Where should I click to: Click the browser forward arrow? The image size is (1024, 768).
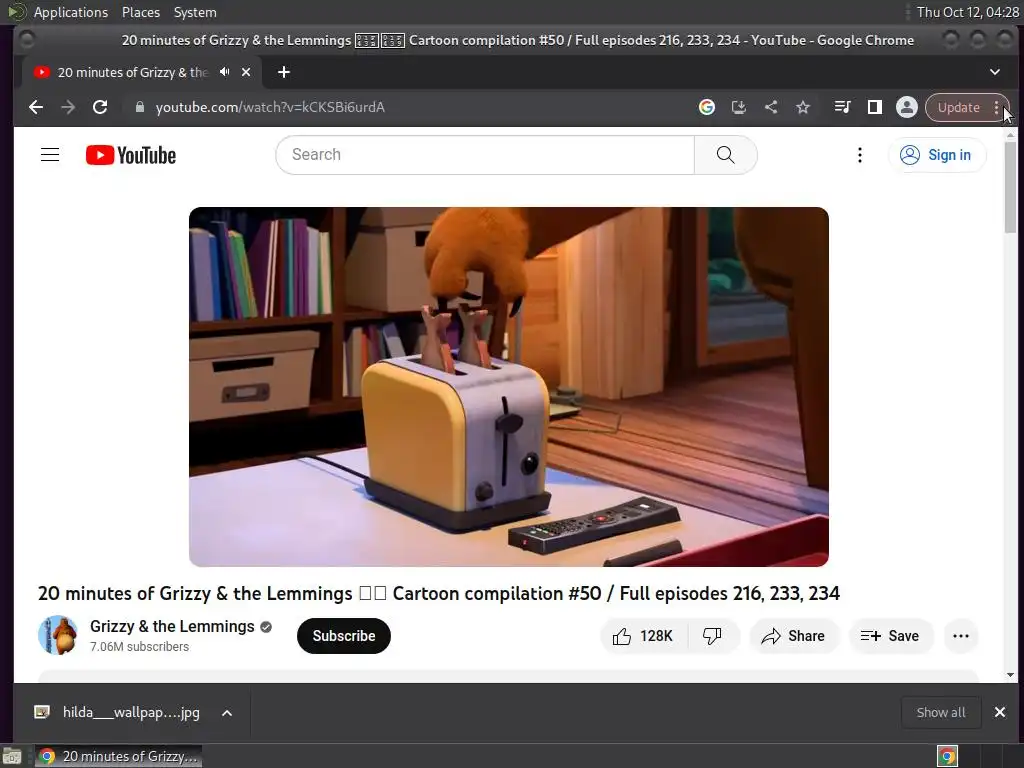coord(68,107)
